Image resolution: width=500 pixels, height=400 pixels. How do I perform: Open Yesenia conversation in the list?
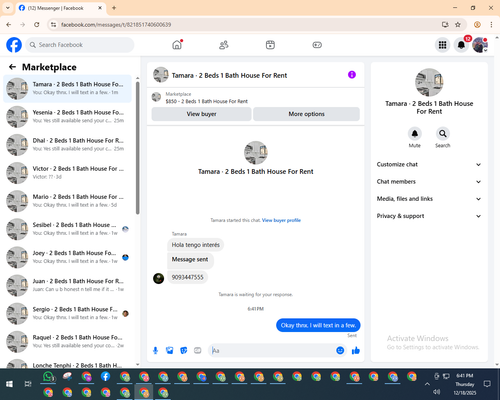67,117
